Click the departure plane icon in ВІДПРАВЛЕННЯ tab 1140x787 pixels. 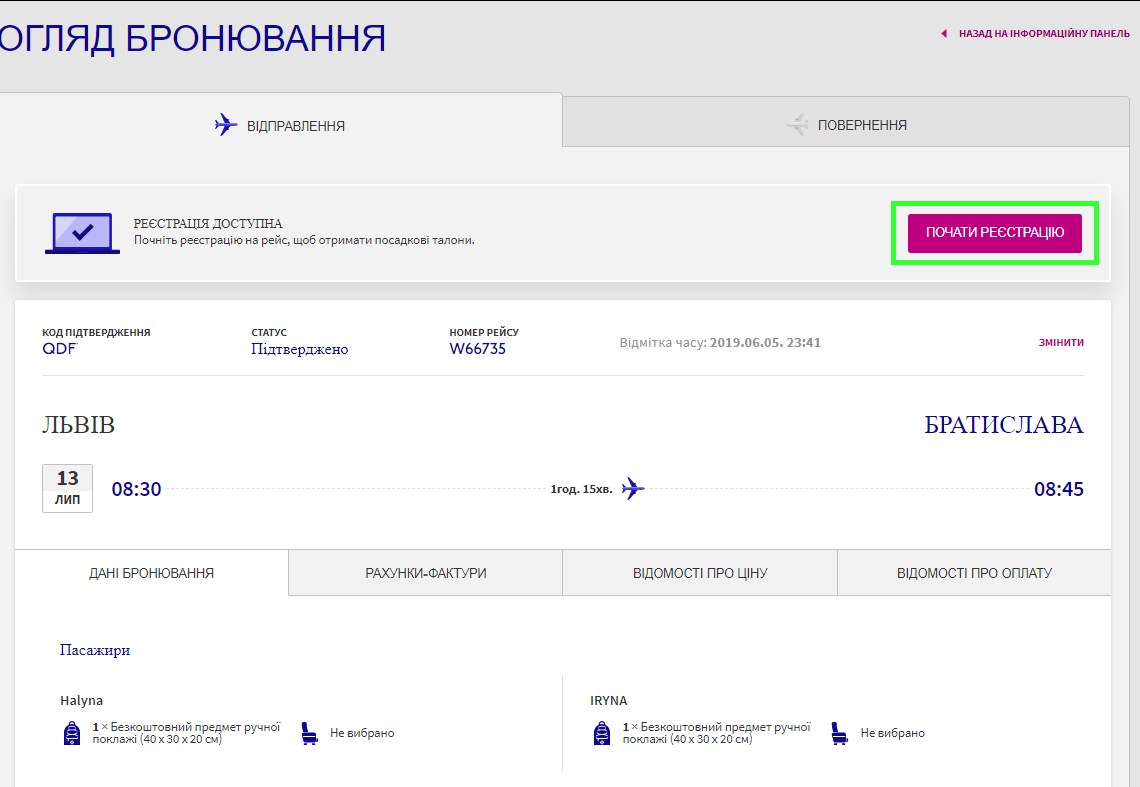pos(226,124)
